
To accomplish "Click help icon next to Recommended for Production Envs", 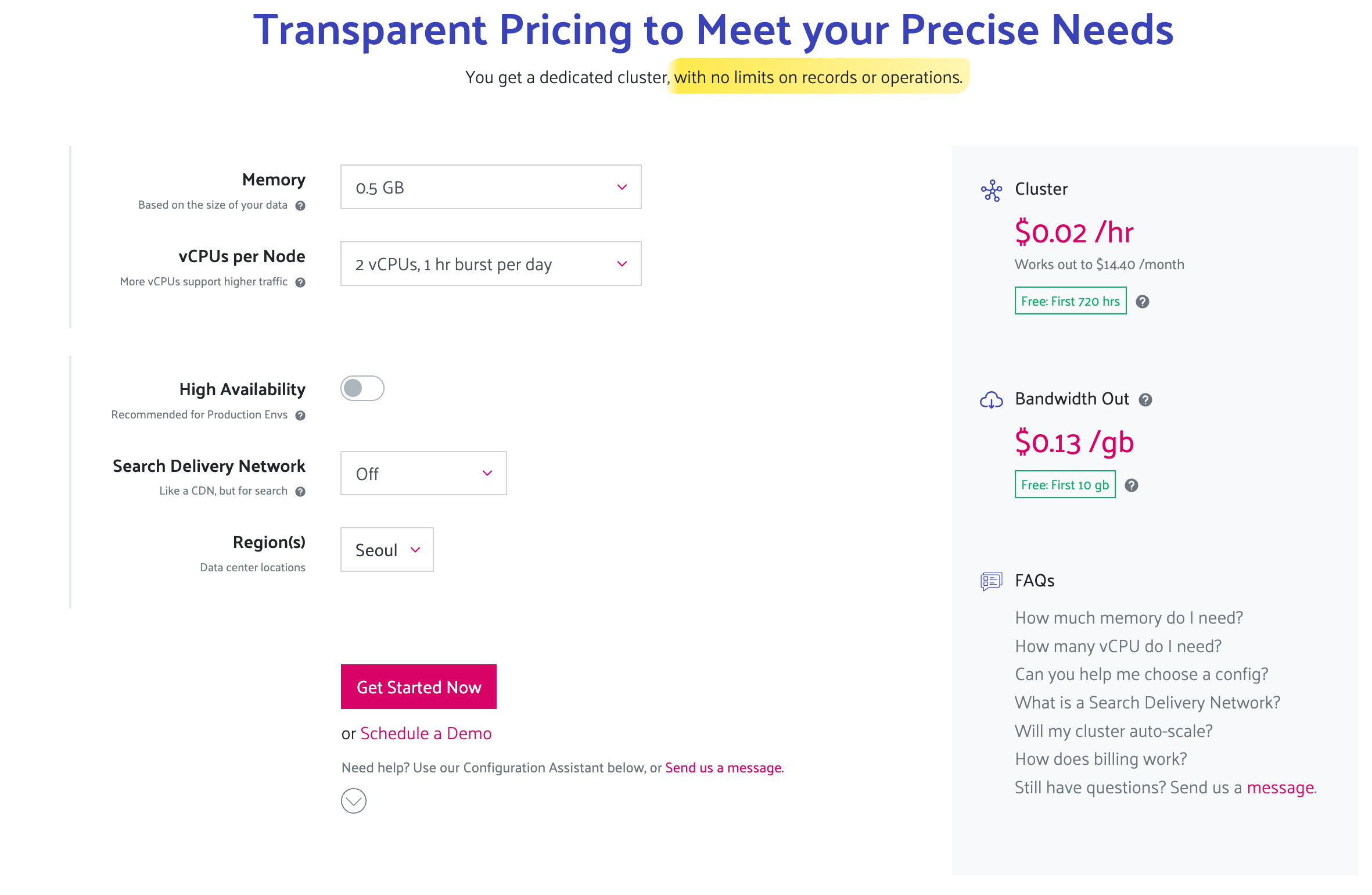I will pyautogui.click(x=300, y=416).
